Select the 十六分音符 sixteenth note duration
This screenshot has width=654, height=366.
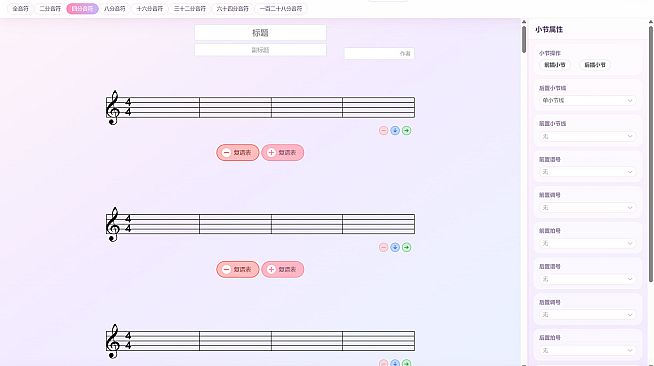tap(149, 8)
